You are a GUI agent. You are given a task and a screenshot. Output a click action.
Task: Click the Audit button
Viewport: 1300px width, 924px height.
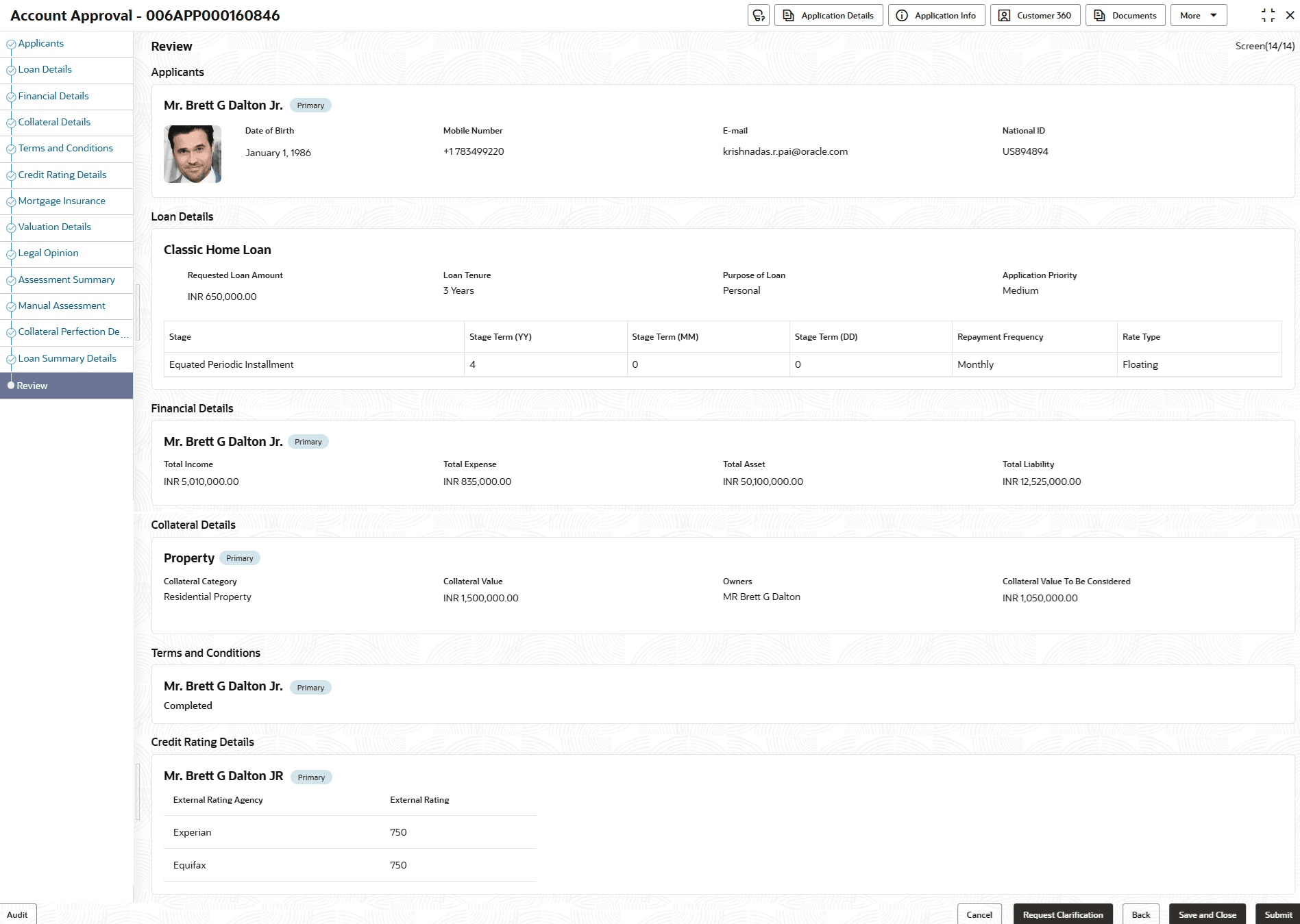click(x=18, y=914)
